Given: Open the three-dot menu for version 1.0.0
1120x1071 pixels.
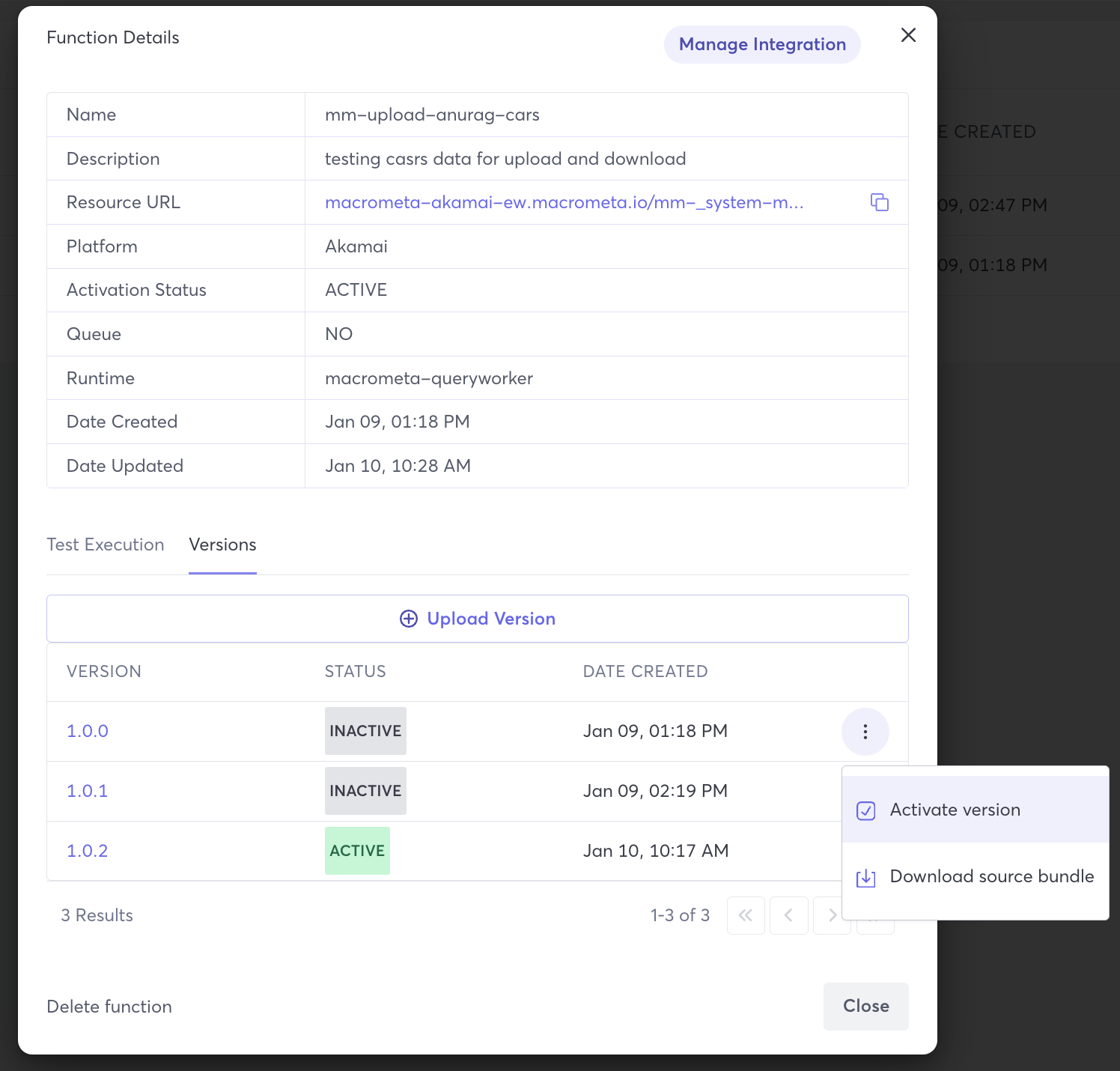Looking at the screenshot, I should tap(865, 731).
